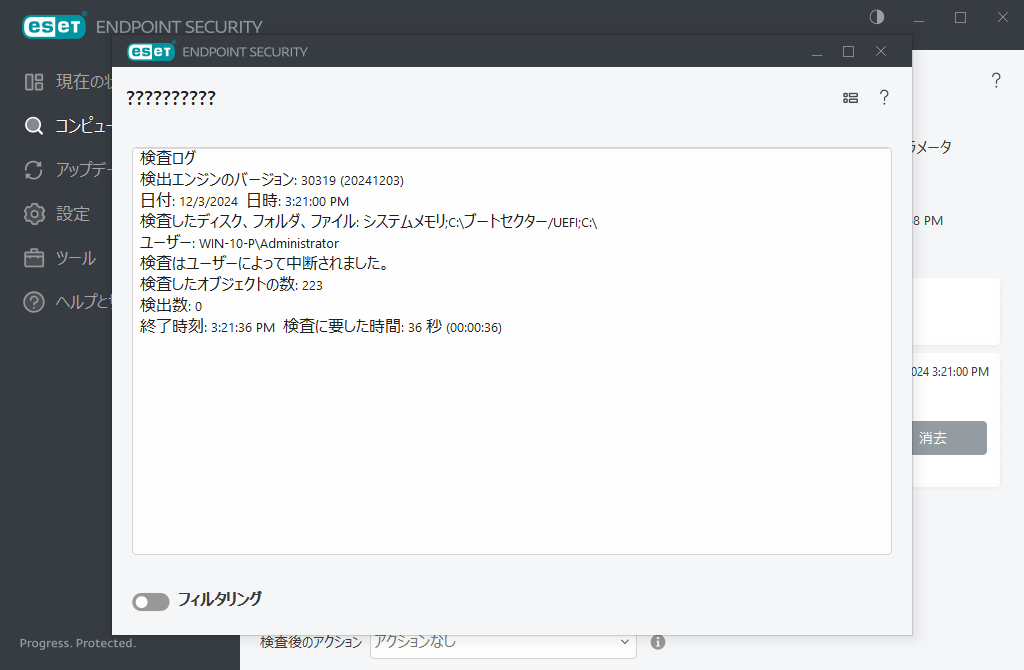
Task: Select the コンピューターの検査 magnifier icon in sidebar
Action: tap(33, 125)
